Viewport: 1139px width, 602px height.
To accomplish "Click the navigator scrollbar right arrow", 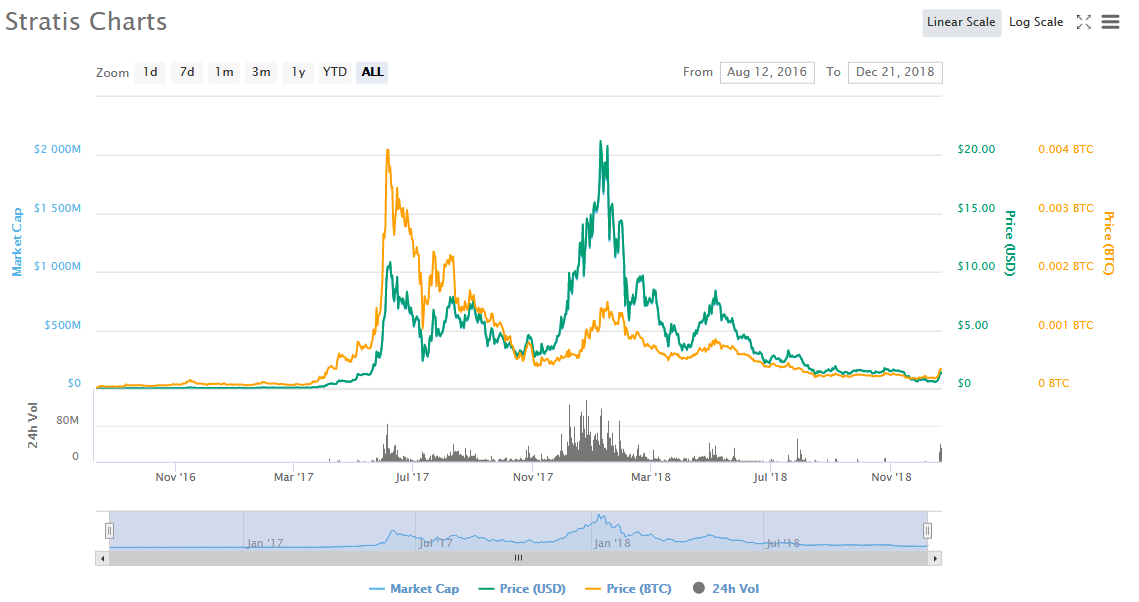I will (x=935, y=558).
